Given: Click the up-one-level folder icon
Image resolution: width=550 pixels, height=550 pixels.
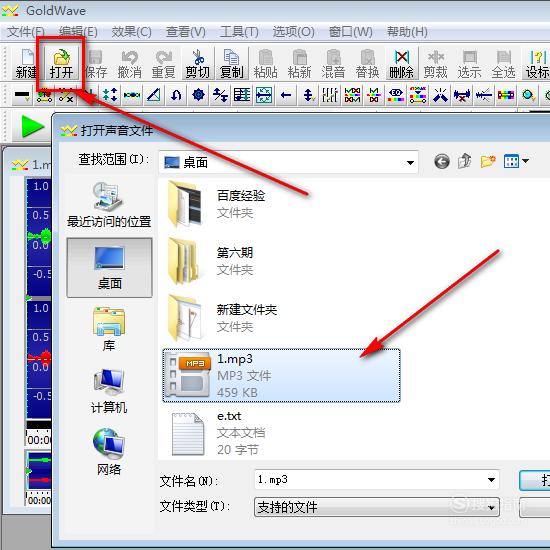Looking at the screenshot, I should [464, 161].
